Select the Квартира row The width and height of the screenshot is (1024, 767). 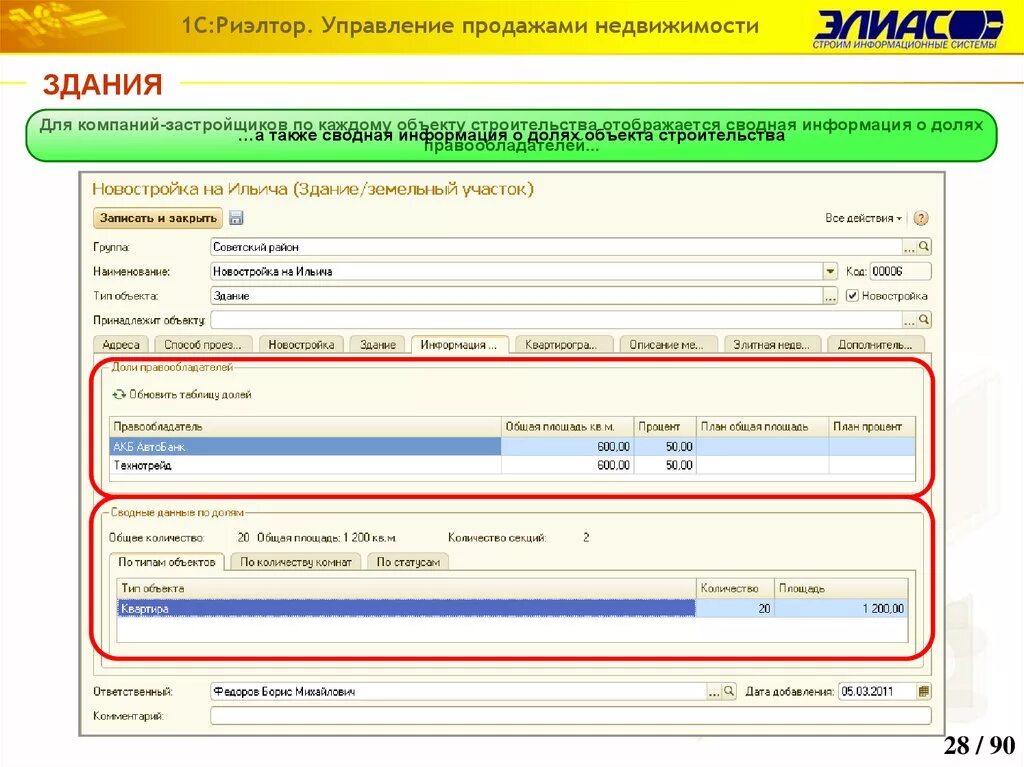(513, 608)
